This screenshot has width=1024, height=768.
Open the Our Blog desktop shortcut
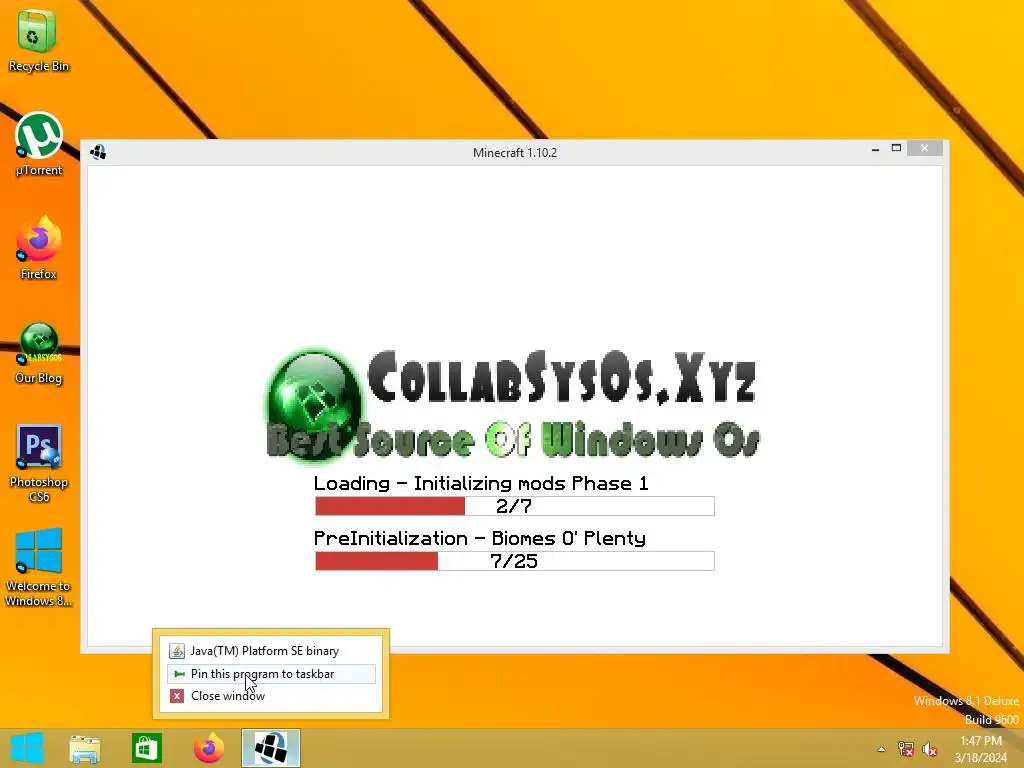[x=39, y=353]
